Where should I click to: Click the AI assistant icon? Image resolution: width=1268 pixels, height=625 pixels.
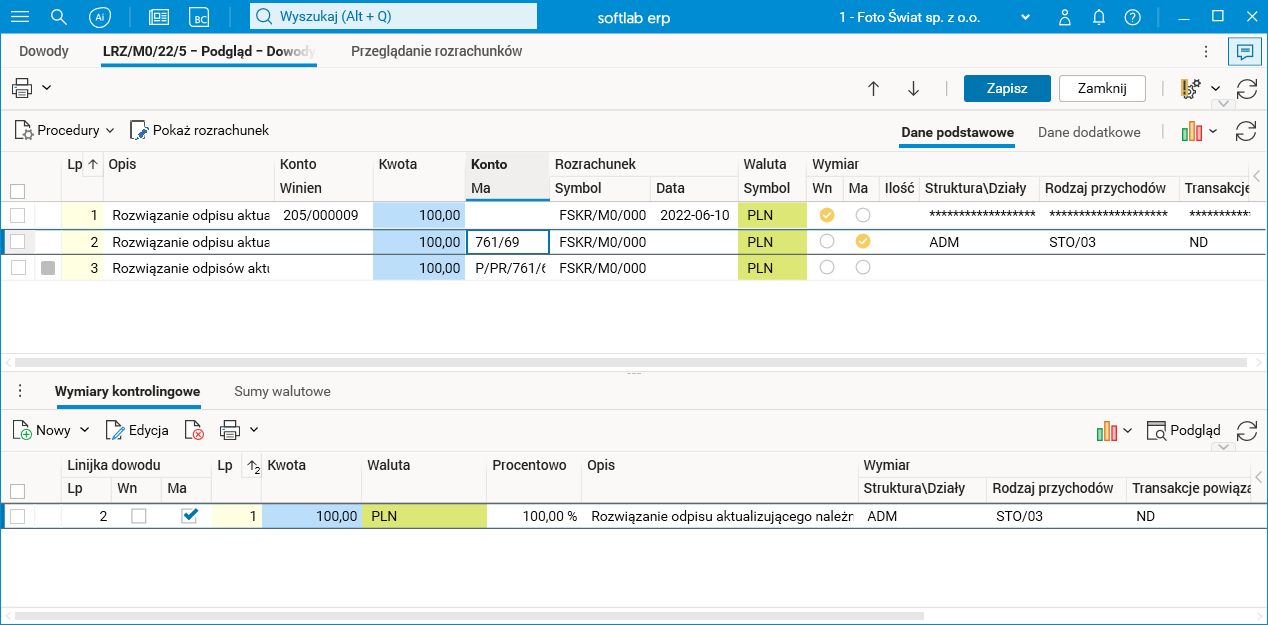pyautogui.click(x=99, y=17)
